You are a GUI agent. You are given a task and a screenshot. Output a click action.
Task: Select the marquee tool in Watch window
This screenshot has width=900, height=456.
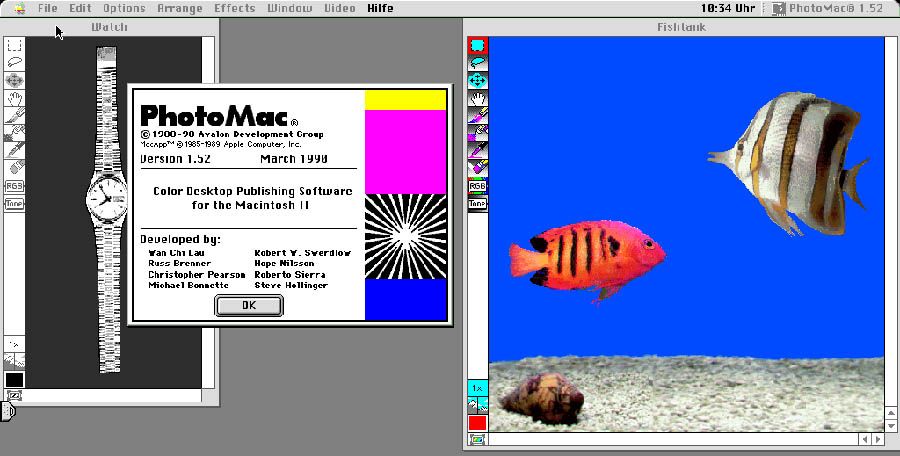15,45
